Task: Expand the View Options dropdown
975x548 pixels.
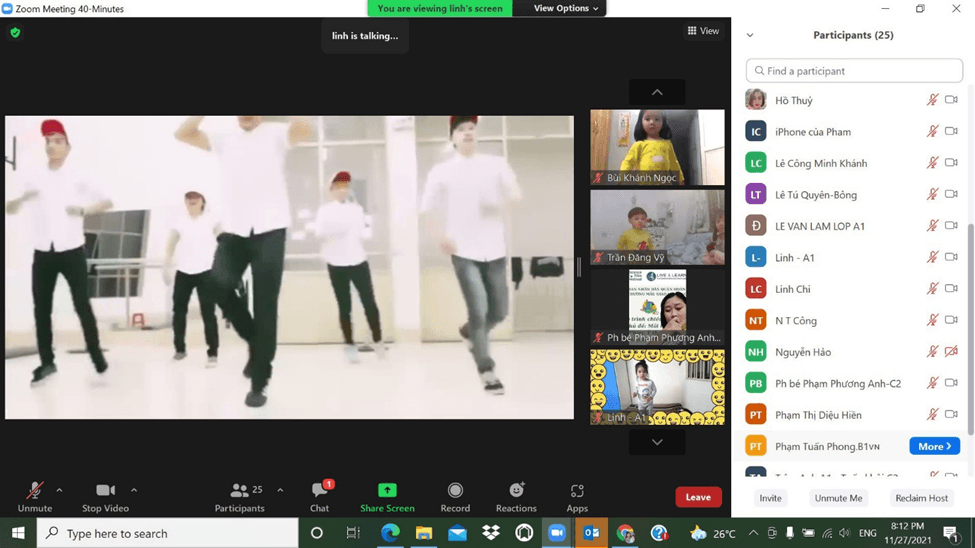Action: [x=565, y=8]
